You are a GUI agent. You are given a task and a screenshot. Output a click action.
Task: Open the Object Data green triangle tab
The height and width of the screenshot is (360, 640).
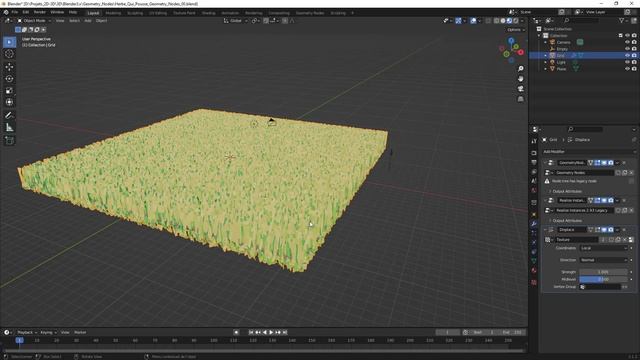coord(534,261)
